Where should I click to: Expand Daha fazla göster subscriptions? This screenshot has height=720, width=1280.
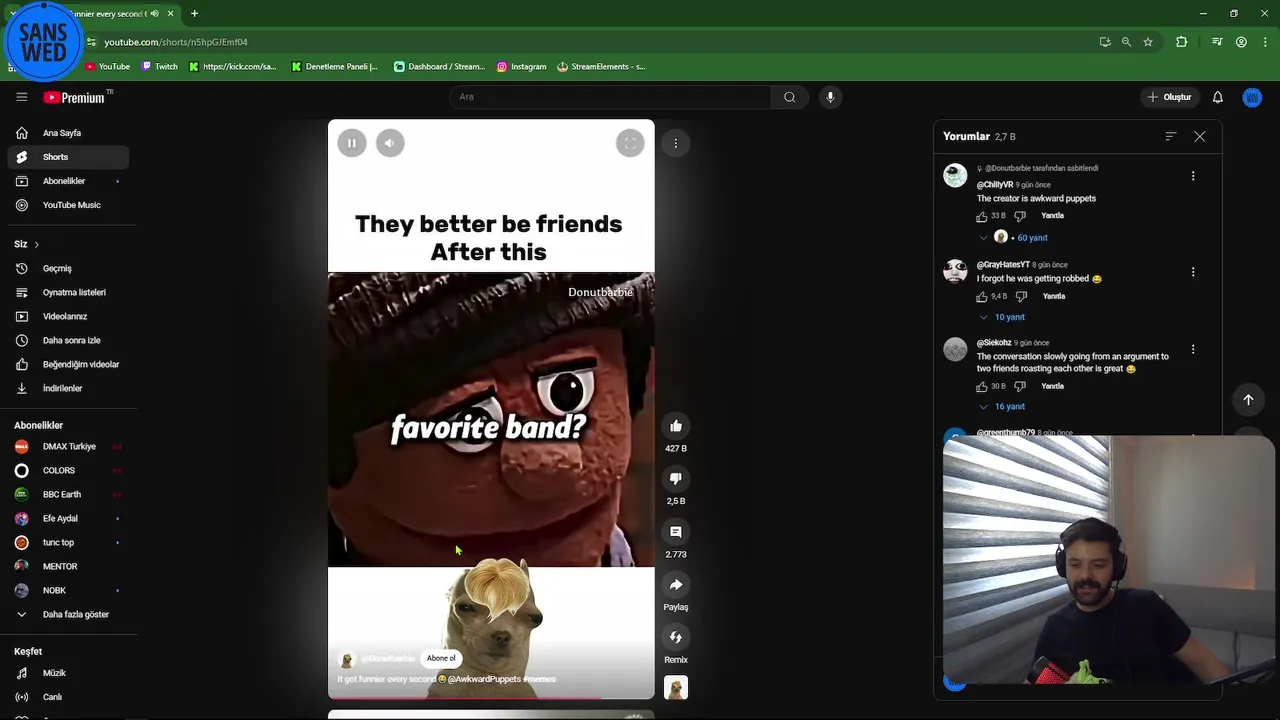click(x=68, y=614)
